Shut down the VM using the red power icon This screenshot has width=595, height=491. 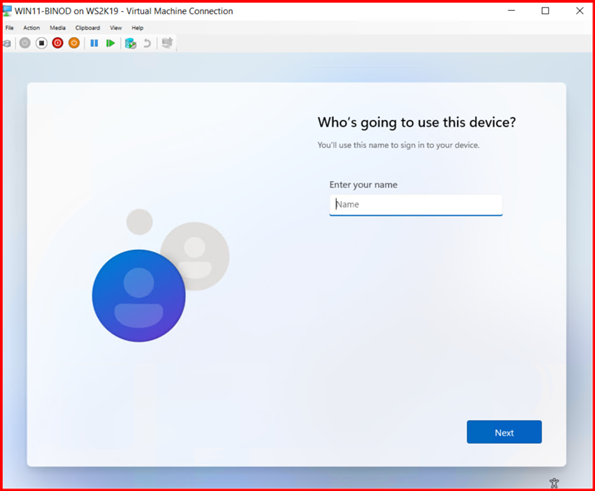pyautogui.click(x=58, y=43)
